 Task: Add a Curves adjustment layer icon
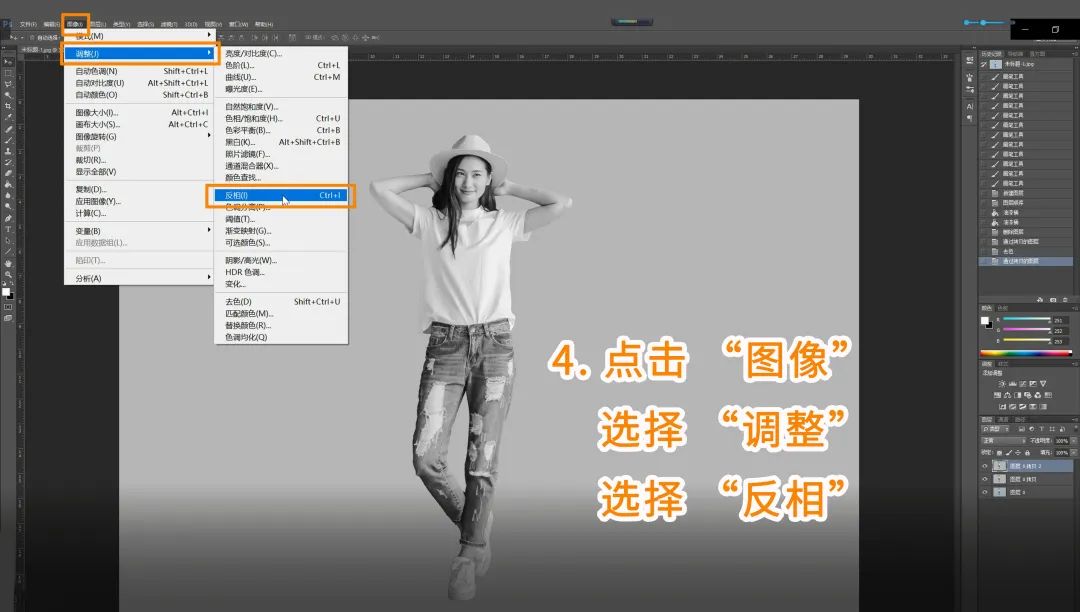(1024, 384)
